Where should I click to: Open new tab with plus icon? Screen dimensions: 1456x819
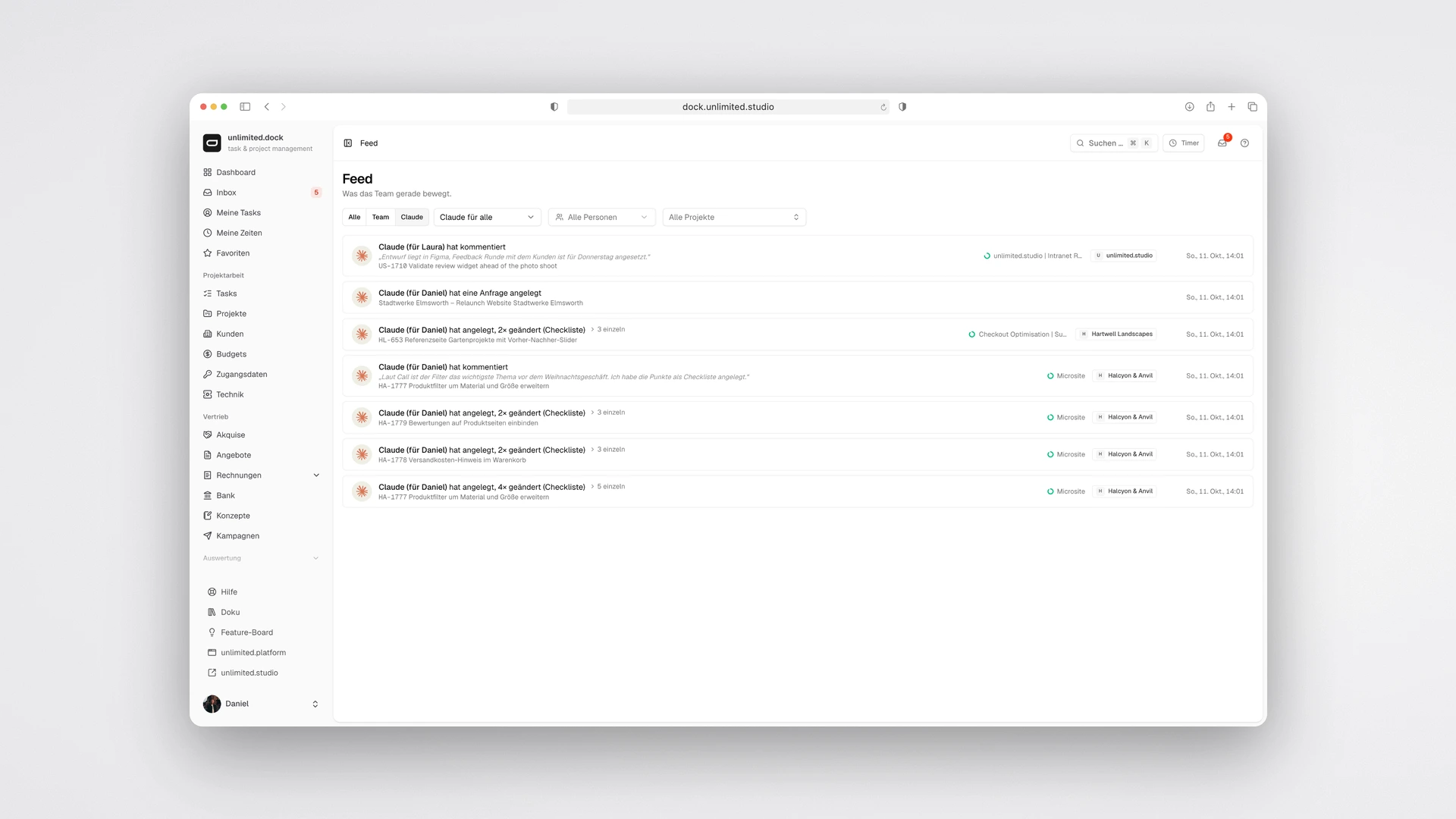tap(1232, 107)
